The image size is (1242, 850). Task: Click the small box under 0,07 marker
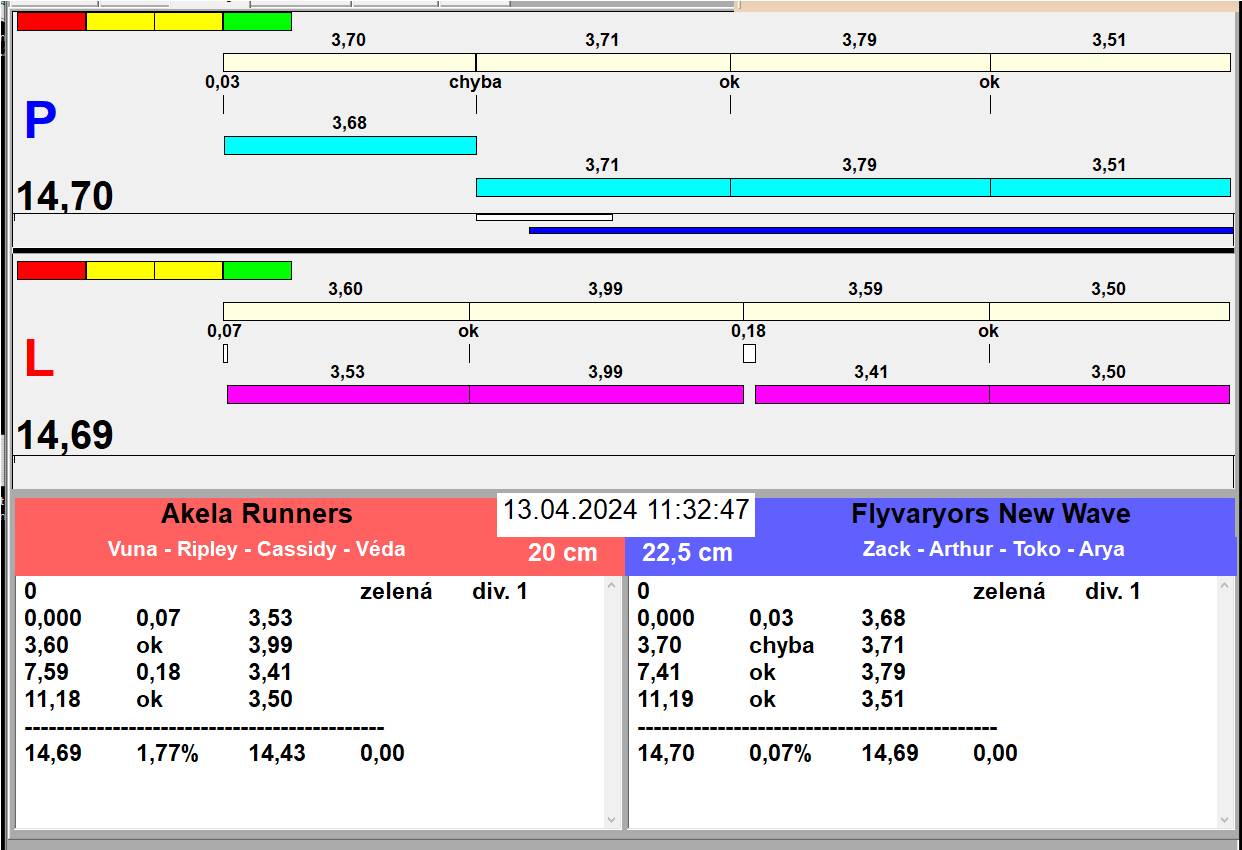point(225,353)
